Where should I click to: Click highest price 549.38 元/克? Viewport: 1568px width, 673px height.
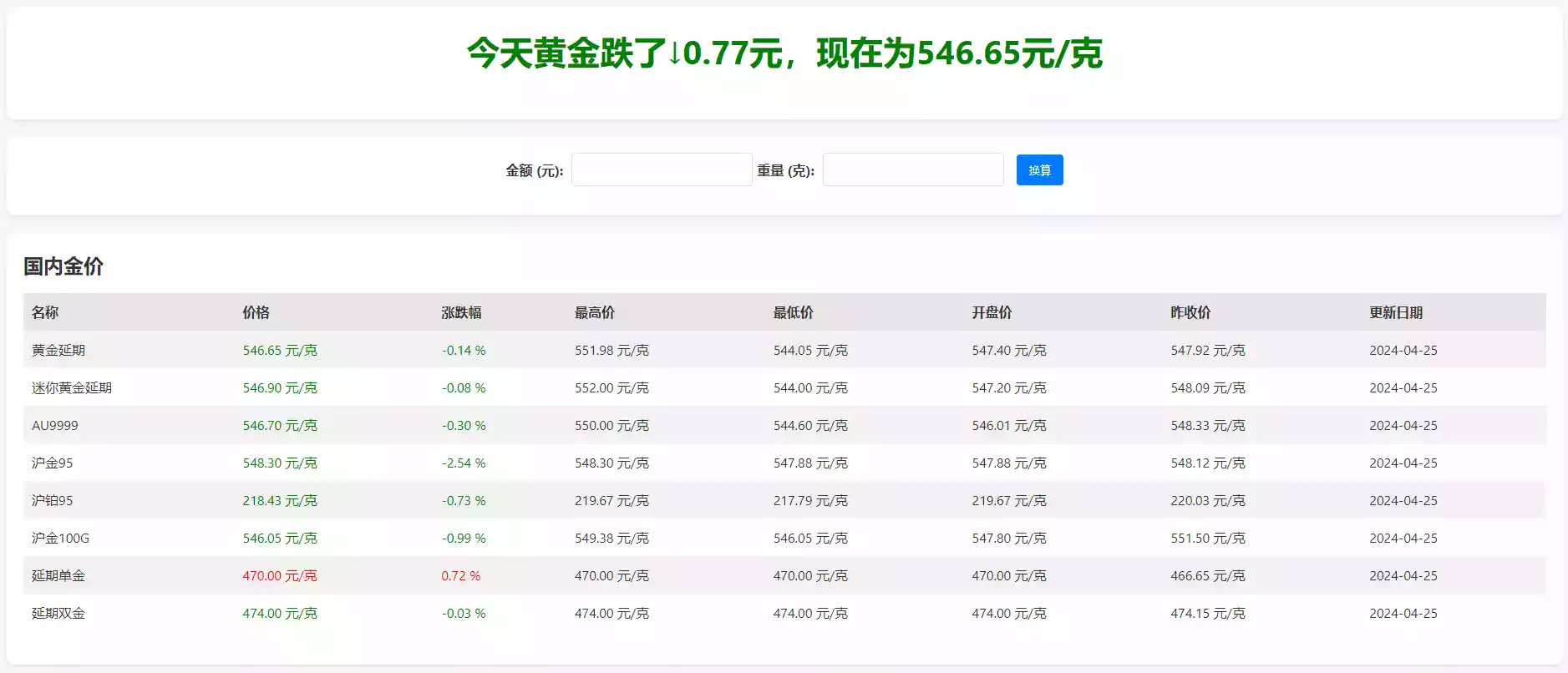click(x=611, y=538)
